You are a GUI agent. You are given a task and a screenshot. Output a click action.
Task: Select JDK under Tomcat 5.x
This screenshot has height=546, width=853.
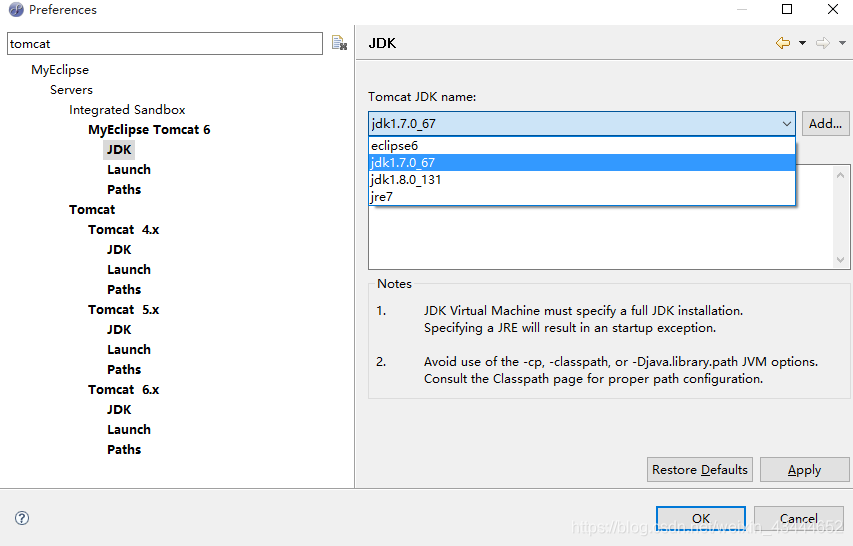pos(119,330)
